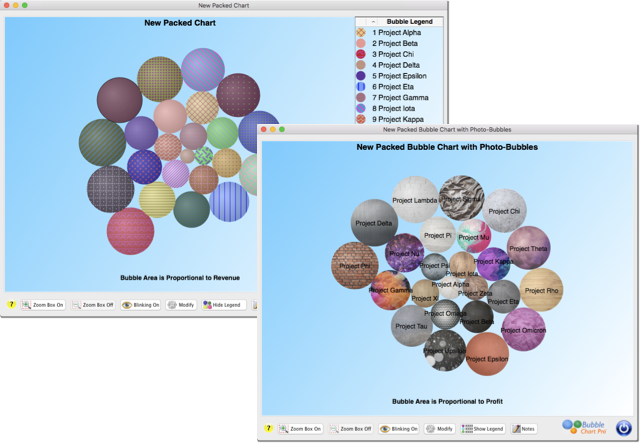This screenshot has height=444, width=642.
Task: Turn Zoom Box On in front window
Action: point(301,428)
